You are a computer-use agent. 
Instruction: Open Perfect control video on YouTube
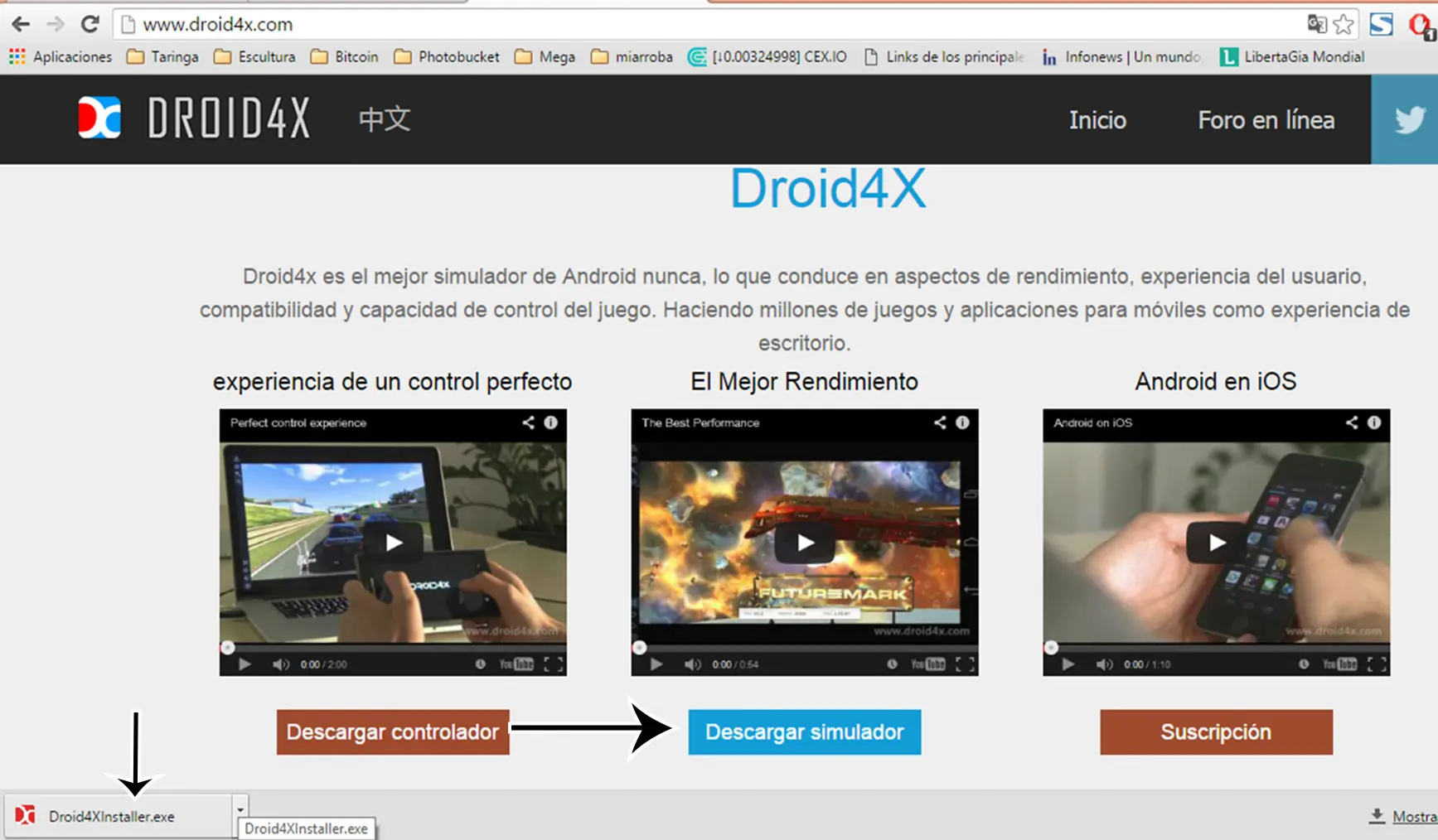click(516, 664)
